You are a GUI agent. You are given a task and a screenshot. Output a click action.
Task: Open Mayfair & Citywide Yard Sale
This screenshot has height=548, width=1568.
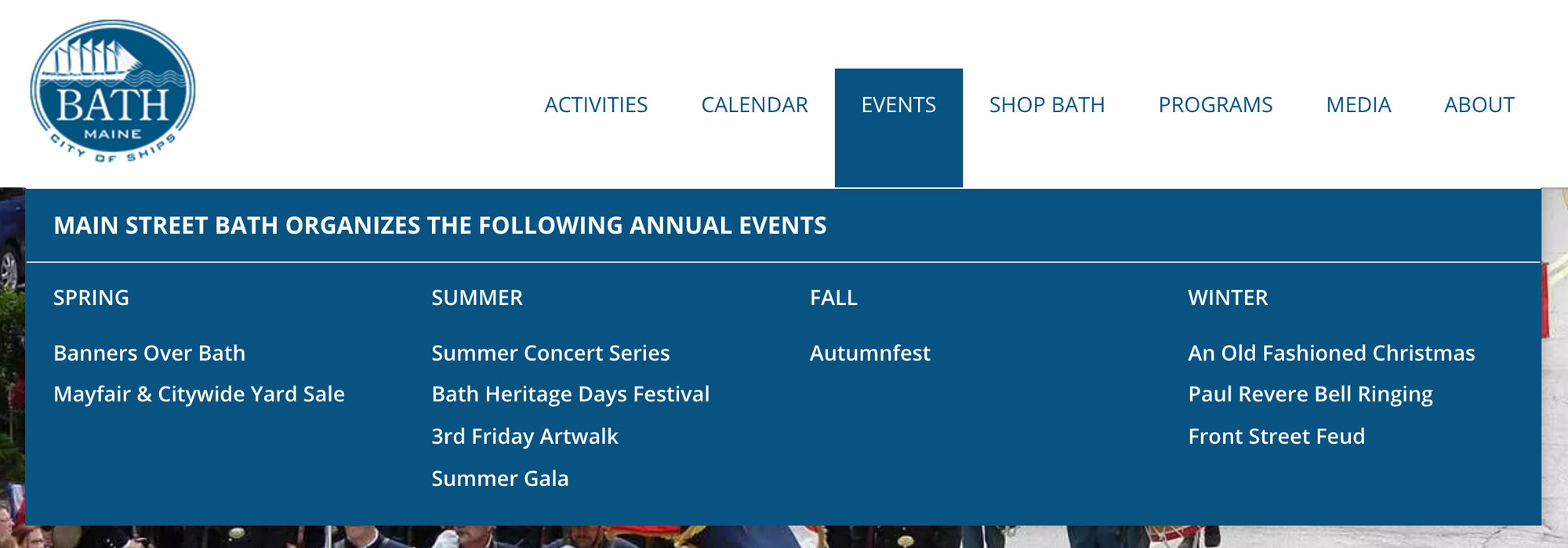point(199,395)
